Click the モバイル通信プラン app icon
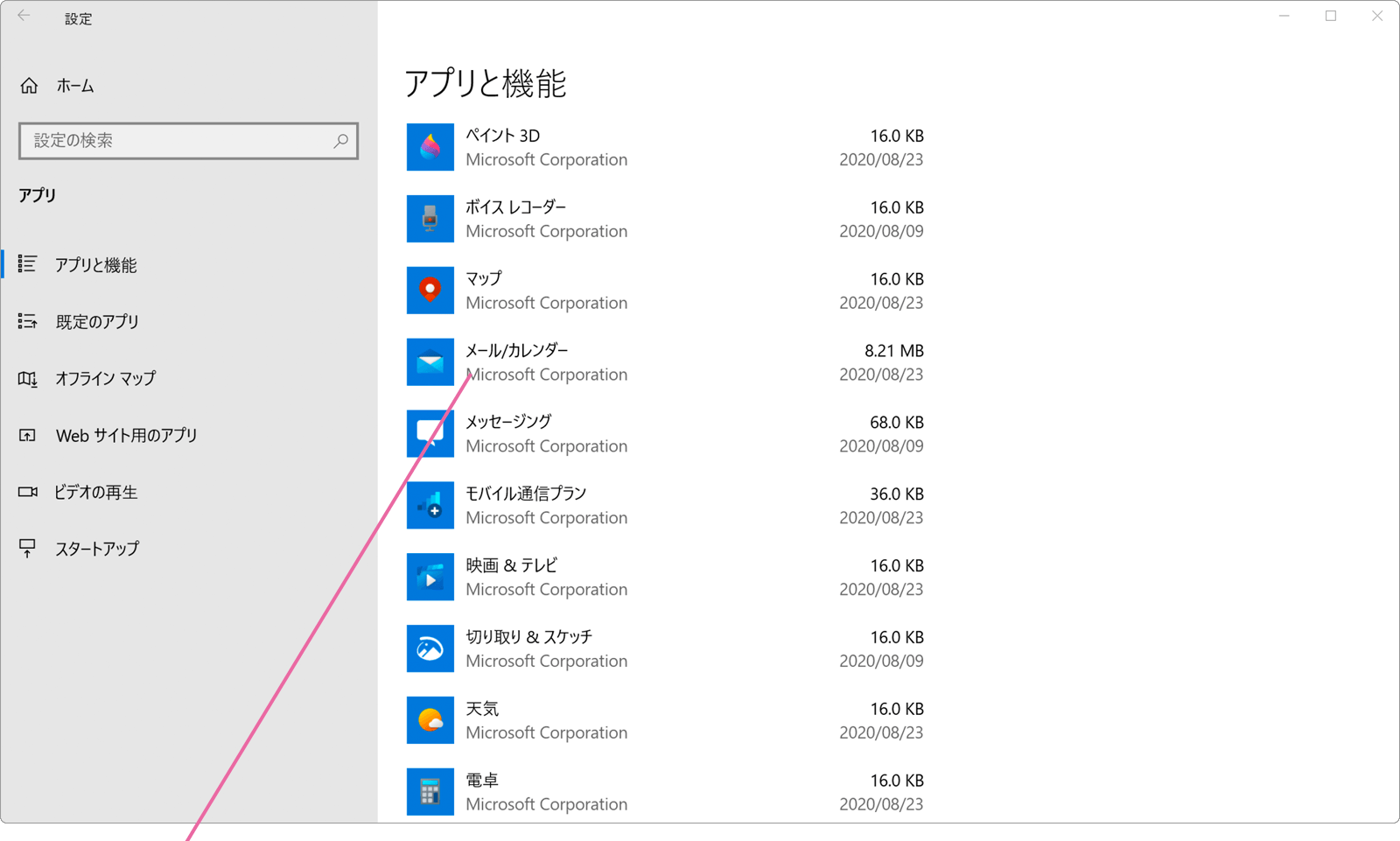 pos(430,506)
